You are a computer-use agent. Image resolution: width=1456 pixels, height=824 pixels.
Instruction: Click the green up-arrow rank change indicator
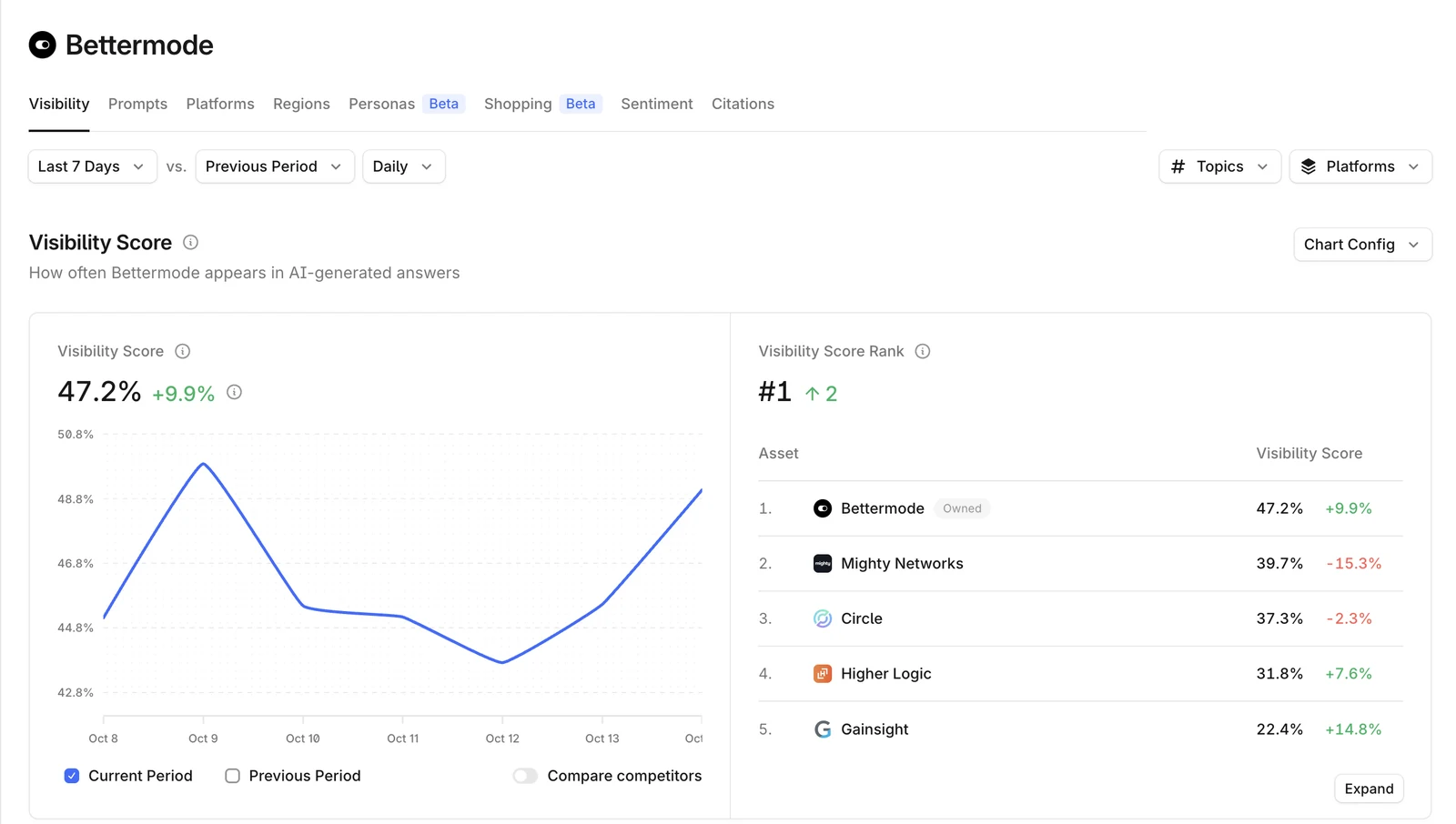click(813, 394)
